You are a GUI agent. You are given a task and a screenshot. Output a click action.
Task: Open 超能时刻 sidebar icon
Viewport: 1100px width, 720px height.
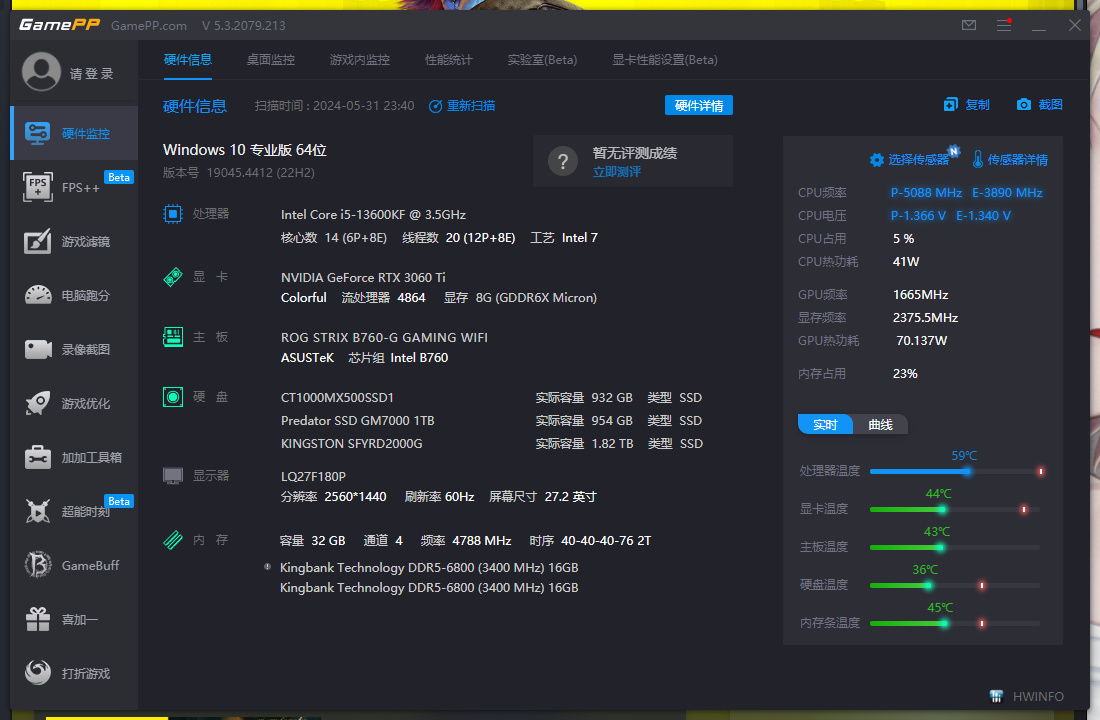[x=38, y=511]
